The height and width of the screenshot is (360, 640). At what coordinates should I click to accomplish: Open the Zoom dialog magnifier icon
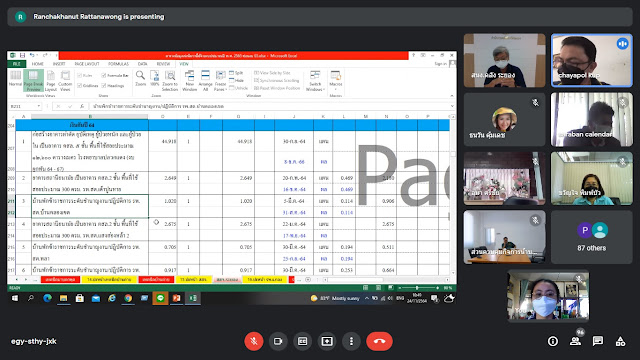click(140, 78)
